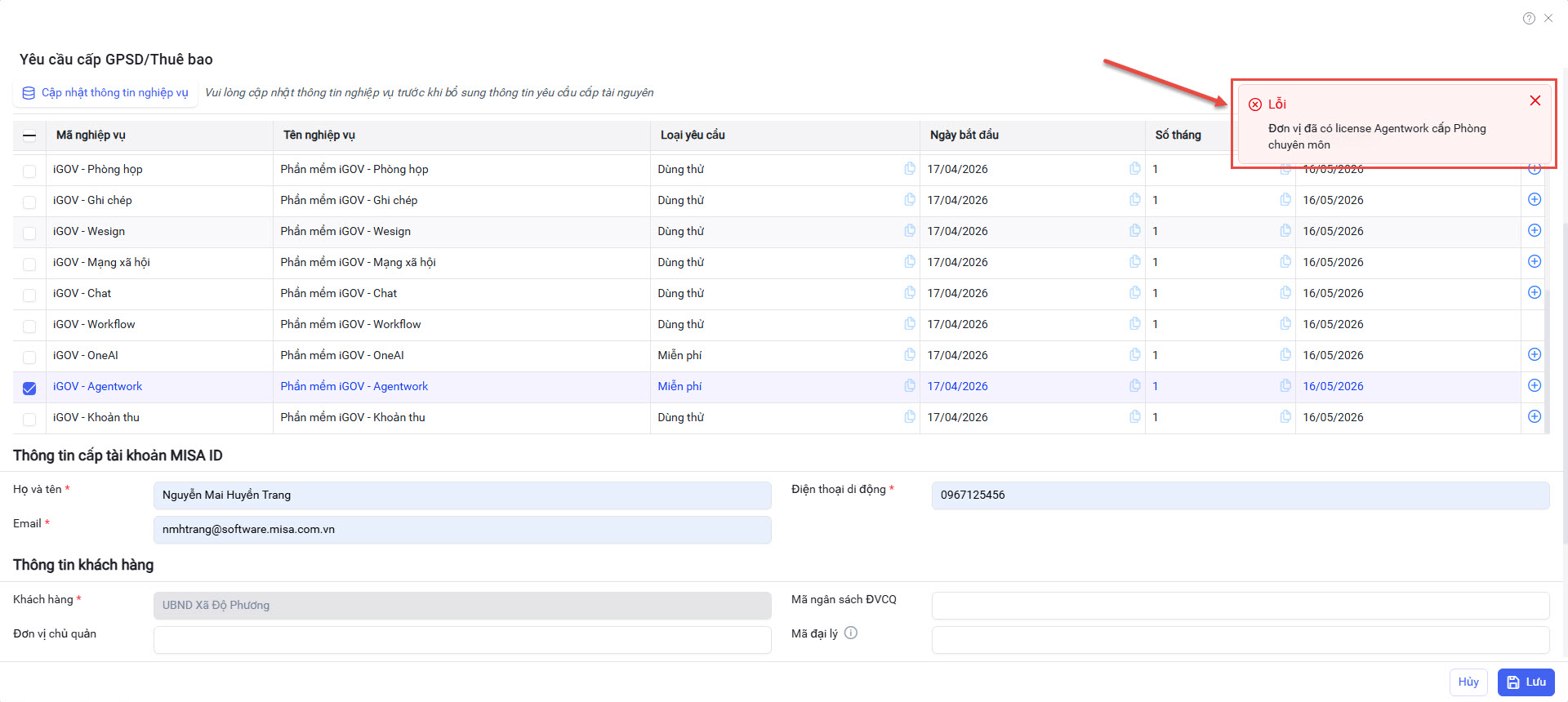Screen dimensions: 1568x702
Task: Open the help icon at top right
Action: (x=1529, y=18)
